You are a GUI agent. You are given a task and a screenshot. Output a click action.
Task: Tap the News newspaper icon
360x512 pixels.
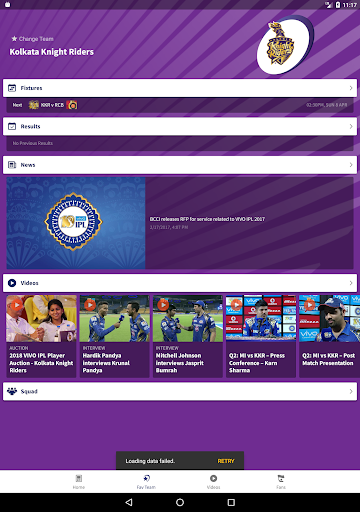tap(12, 165)
